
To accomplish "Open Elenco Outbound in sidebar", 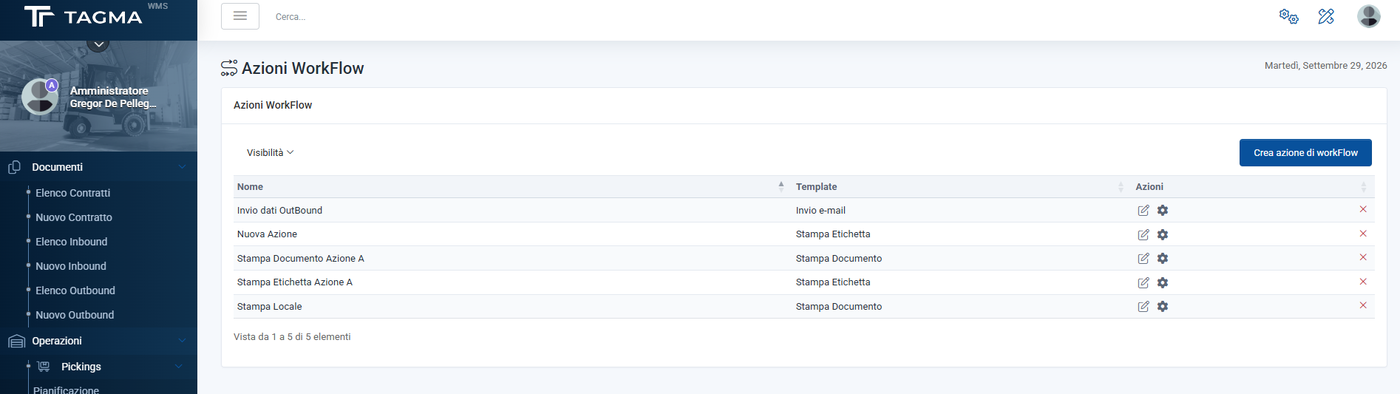I will point(75,291).
